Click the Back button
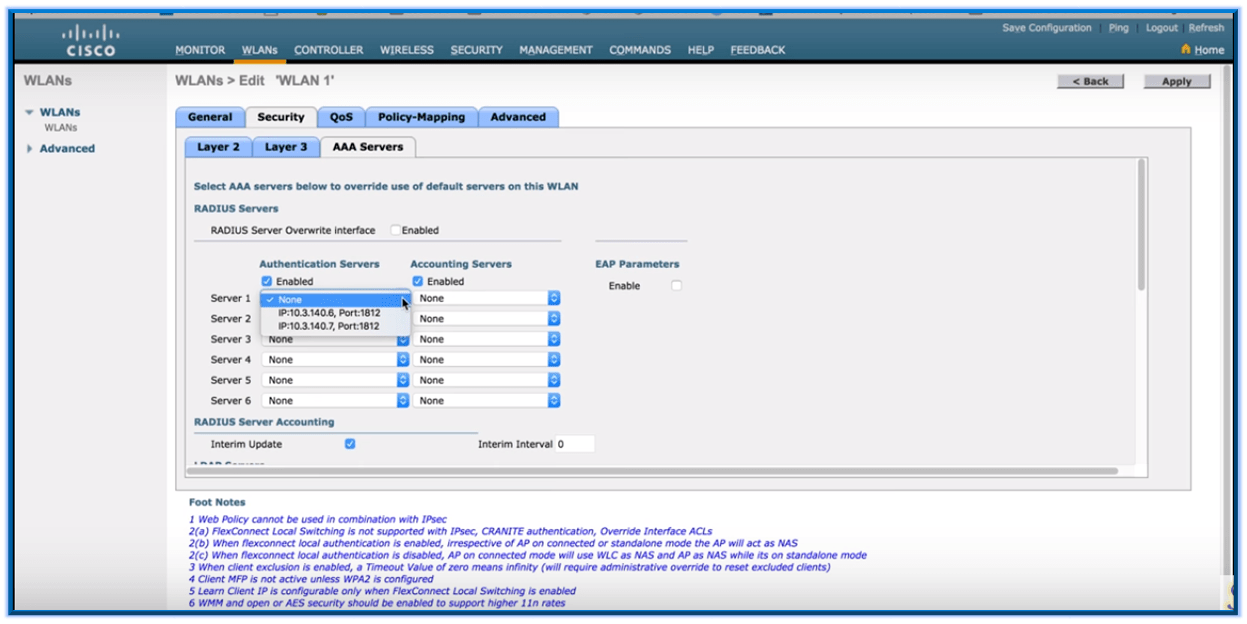Screen dimensions: 1247x624 [1091, 81]
